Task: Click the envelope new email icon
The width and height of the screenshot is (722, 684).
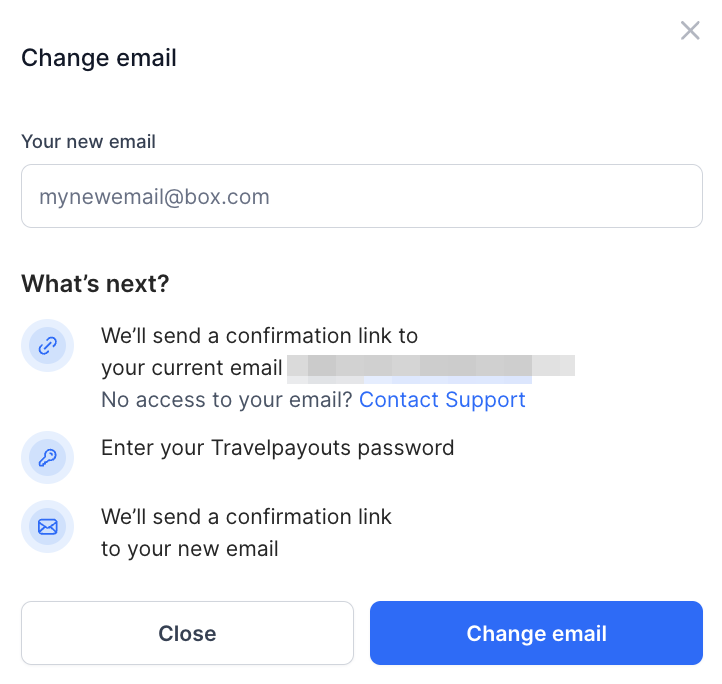Action: (47, 526)
